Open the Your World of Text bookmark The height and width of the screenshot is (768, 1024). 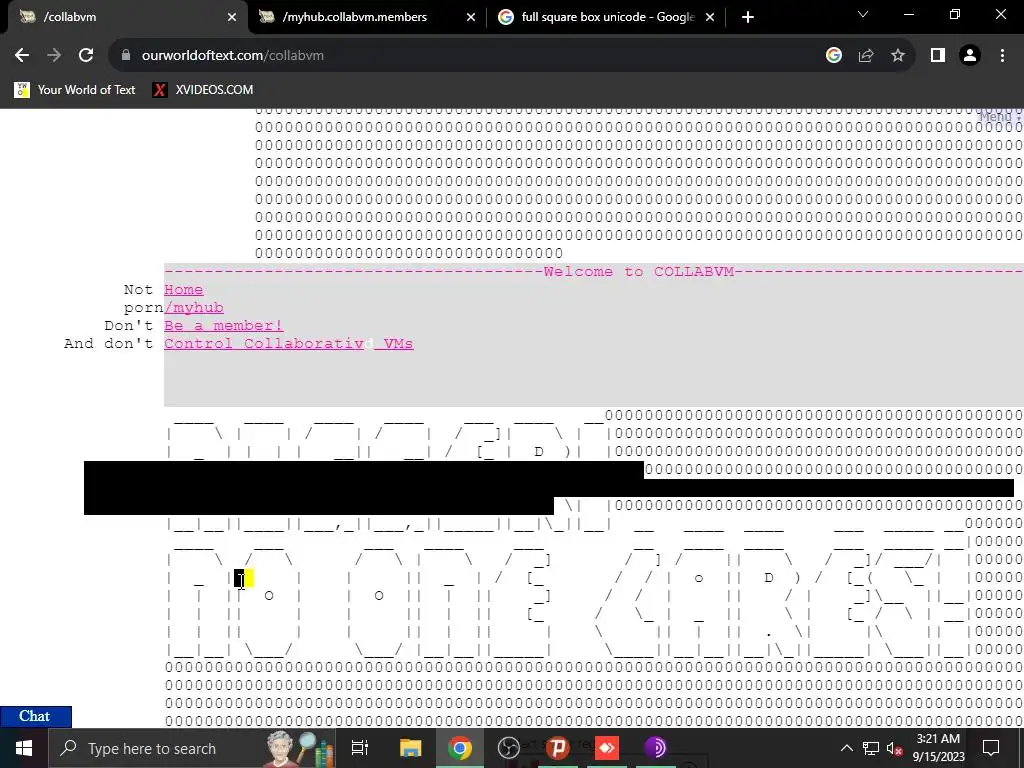(75, 90)
